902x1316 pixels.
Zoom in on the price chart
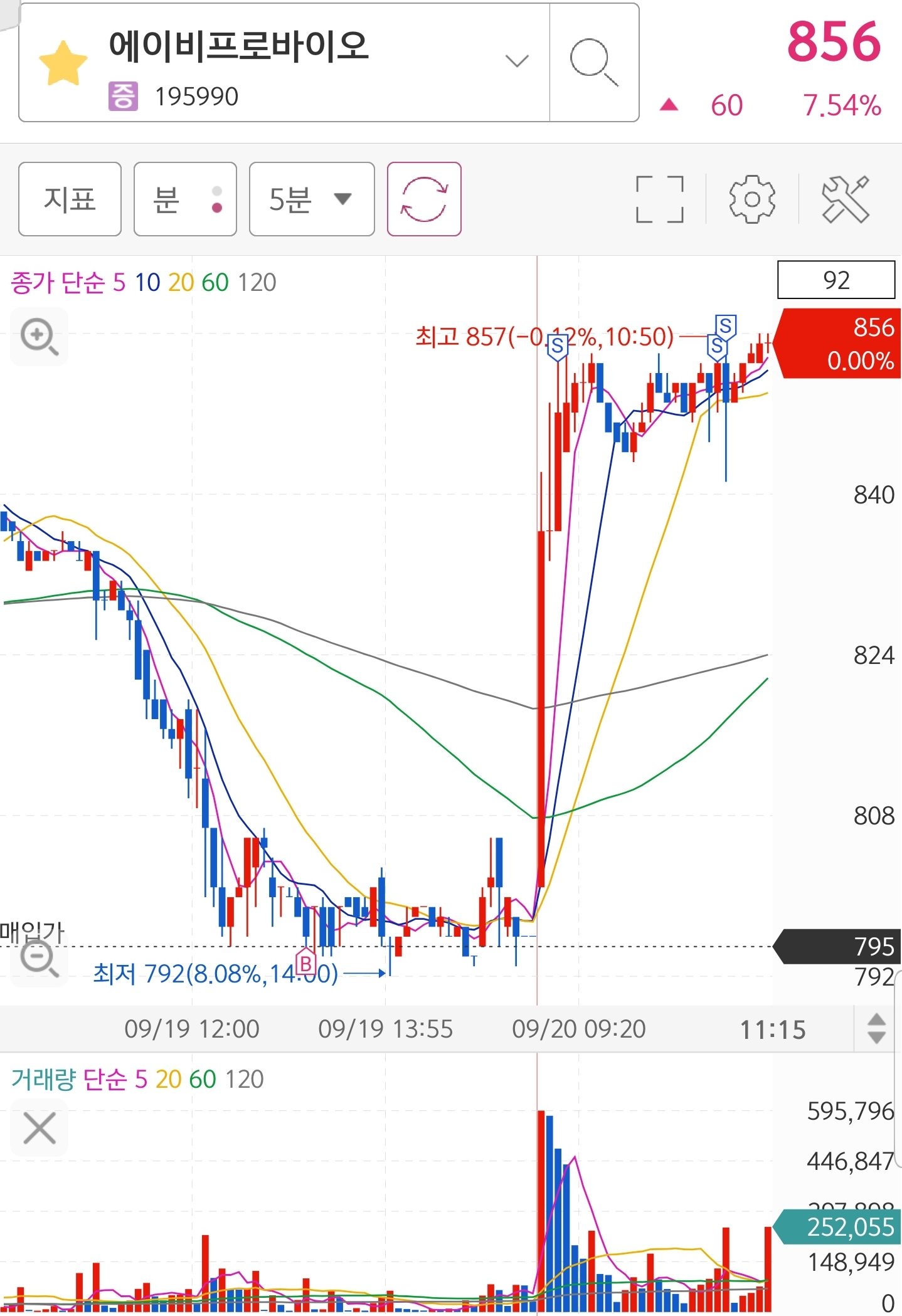pos(39,336)
